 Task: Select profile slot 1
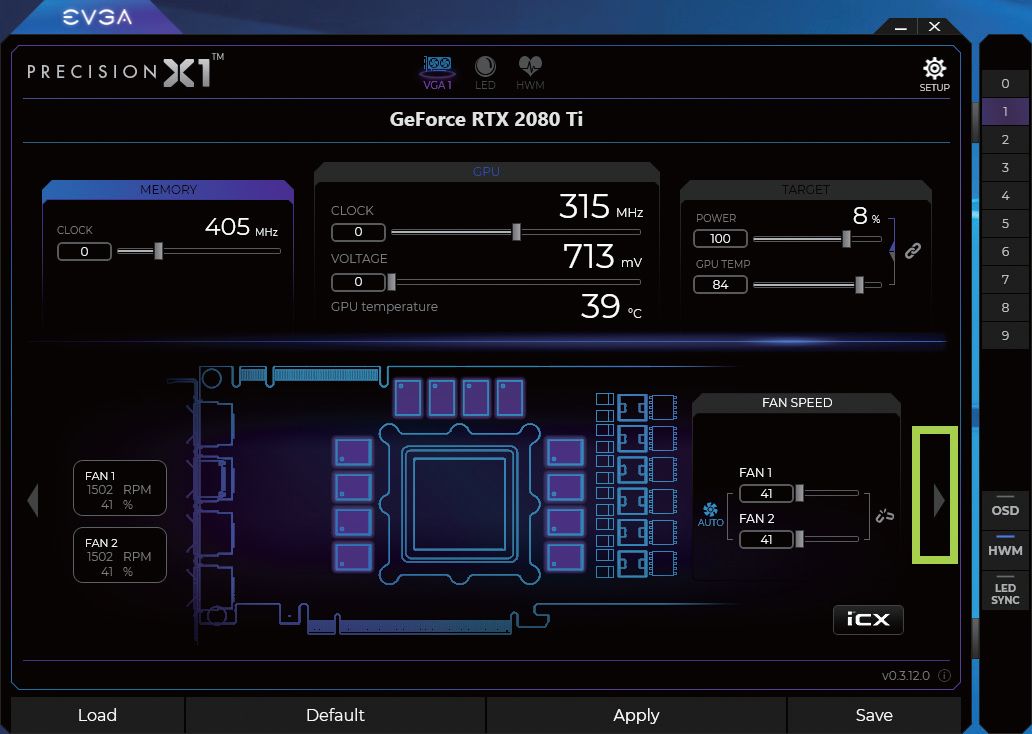pyautogui.click(x=1004, y=111)
